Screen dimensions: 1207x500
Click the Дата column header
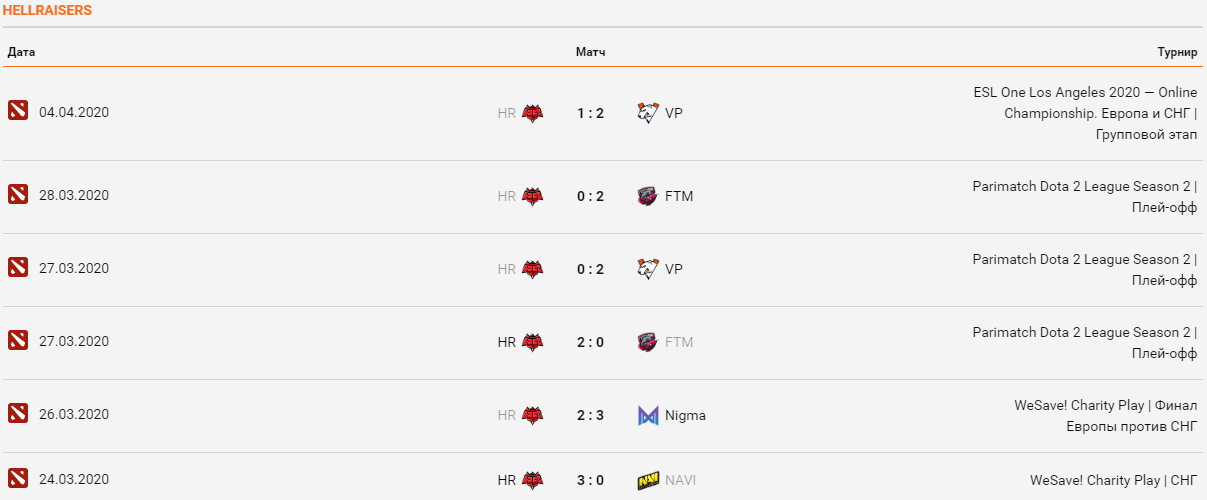pos(22,51)
